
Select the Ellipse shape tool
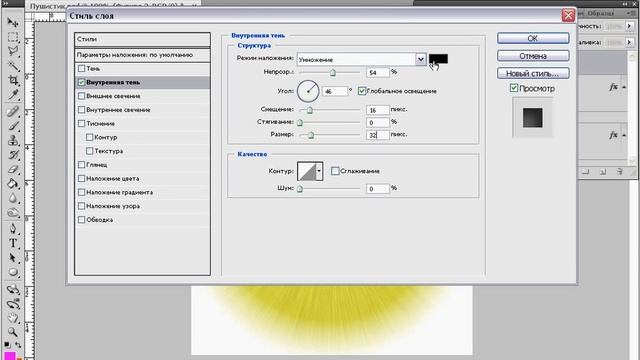tap(13, 272)
